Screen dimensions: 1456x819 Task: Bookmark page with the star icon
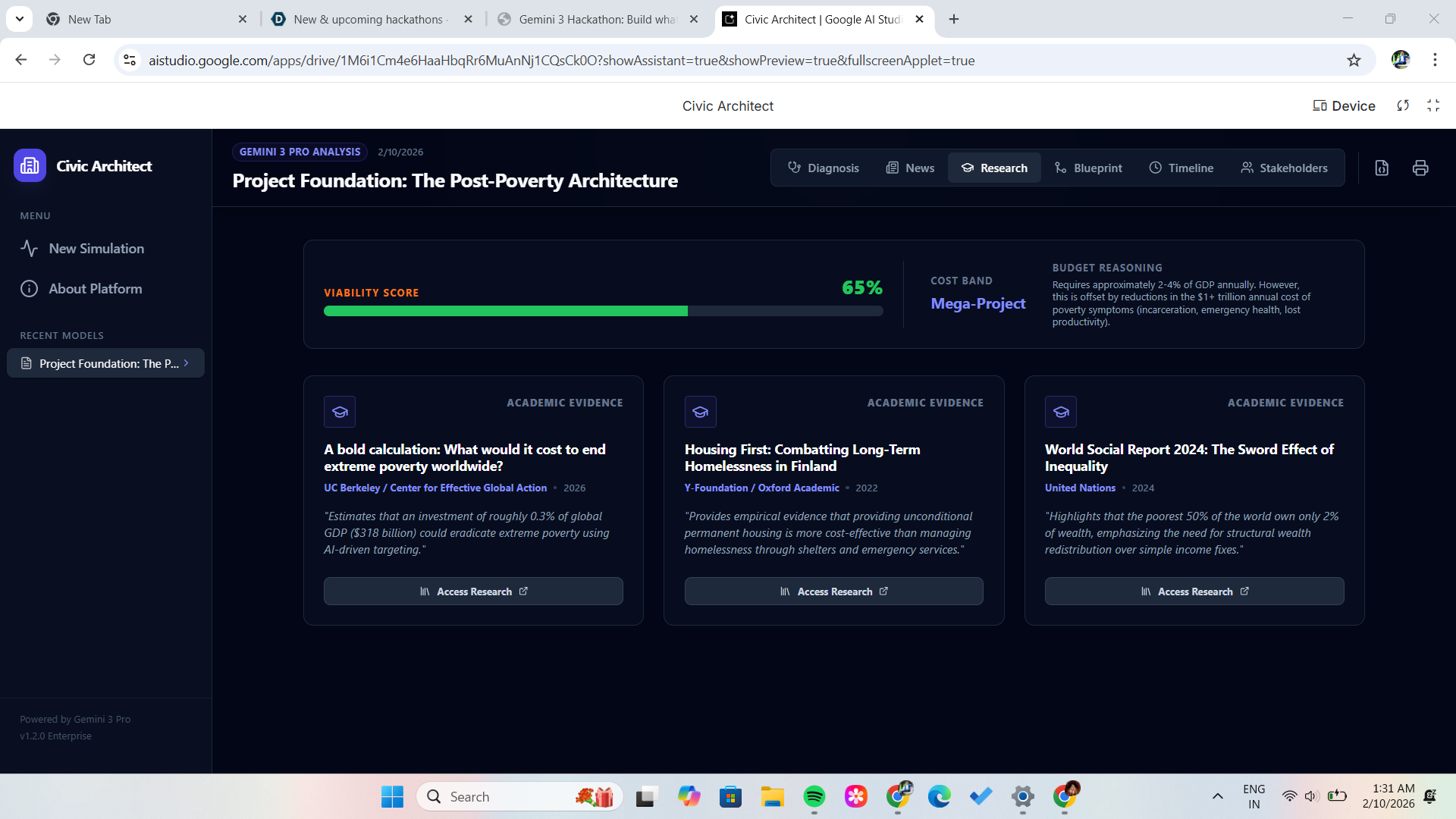pos(1354,60)
